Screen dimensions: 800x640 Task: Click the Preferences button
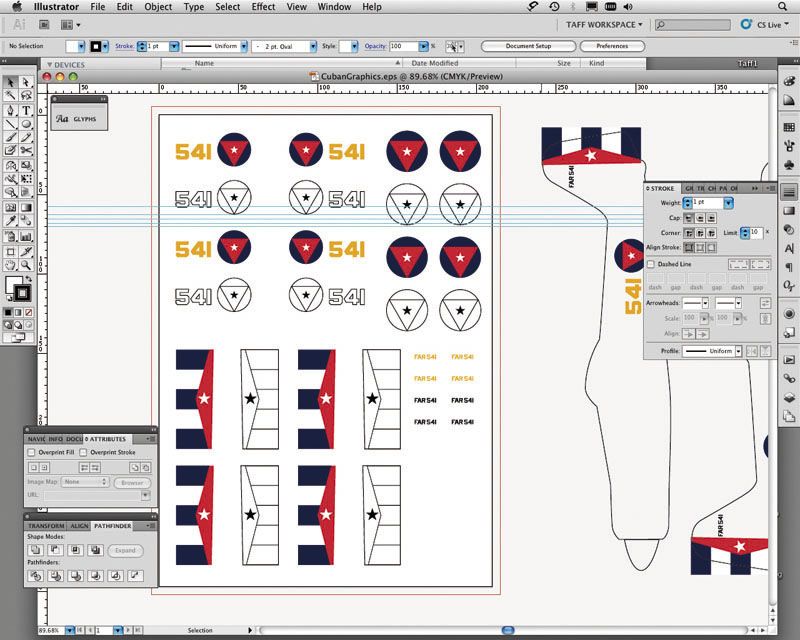[612, 46]
